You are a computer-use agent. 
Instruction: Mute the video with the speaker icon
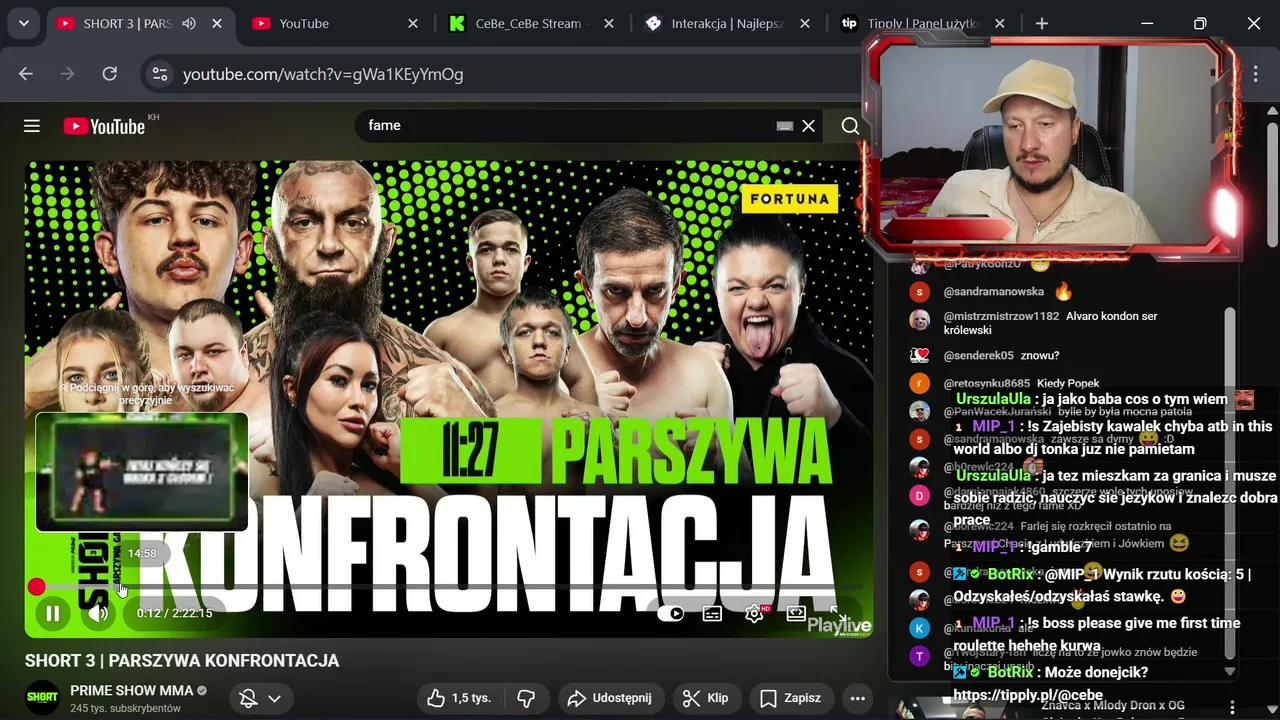(98, 613)
